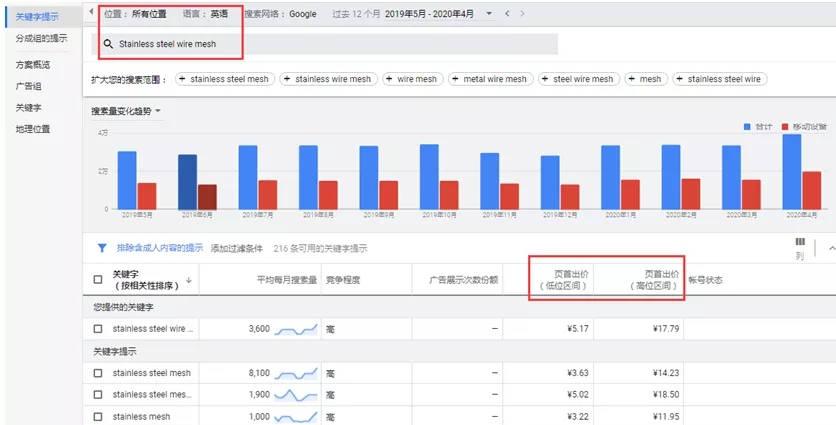Click the blue filter funnel icon
The width and height of the screenshot is (836, 425).
102,248
